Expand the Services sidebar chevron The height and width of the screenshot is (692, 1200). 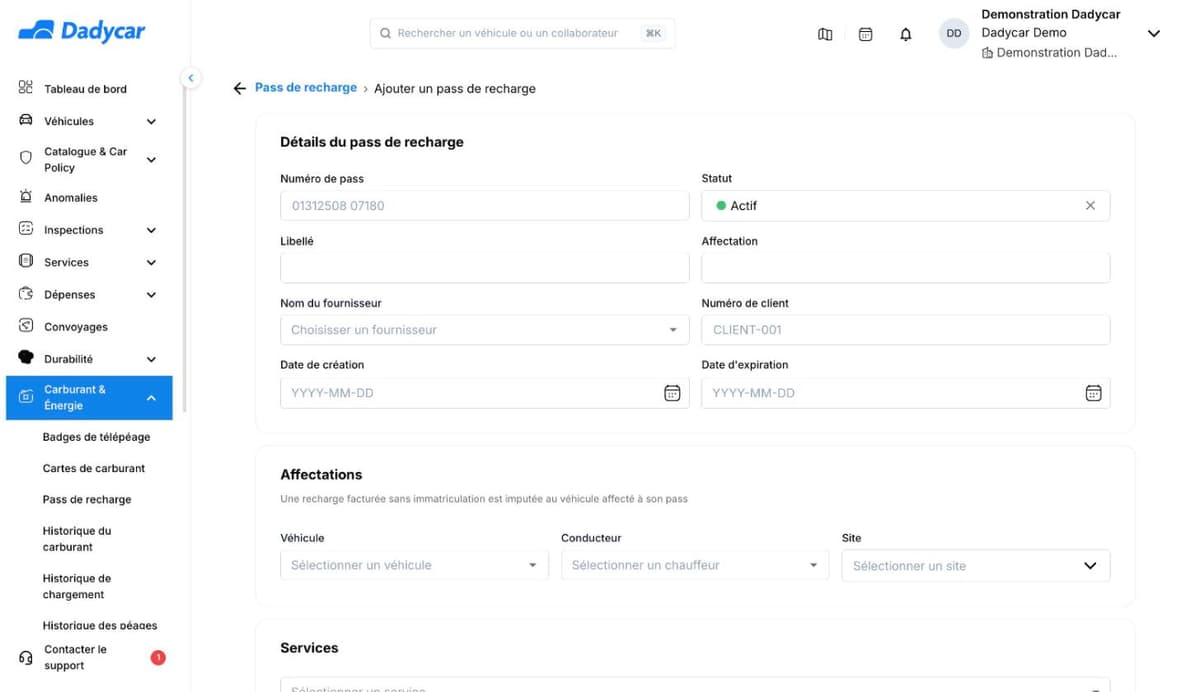[x=151, y=262]
